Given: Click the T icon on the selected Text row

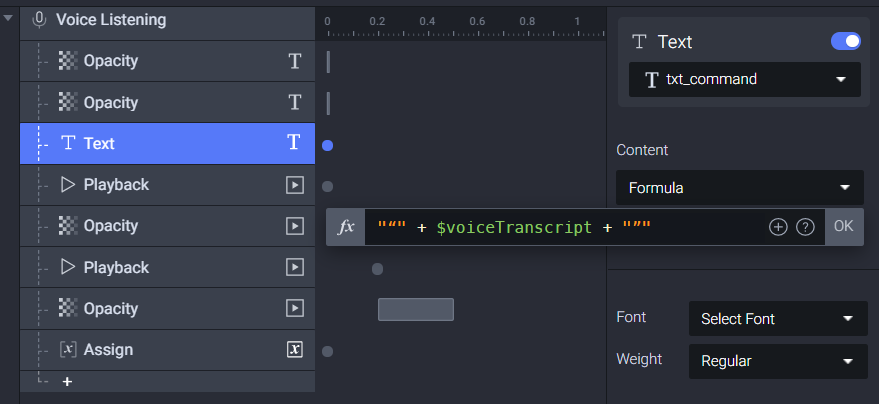Looking at the screenshot, I should click(295, 143).
